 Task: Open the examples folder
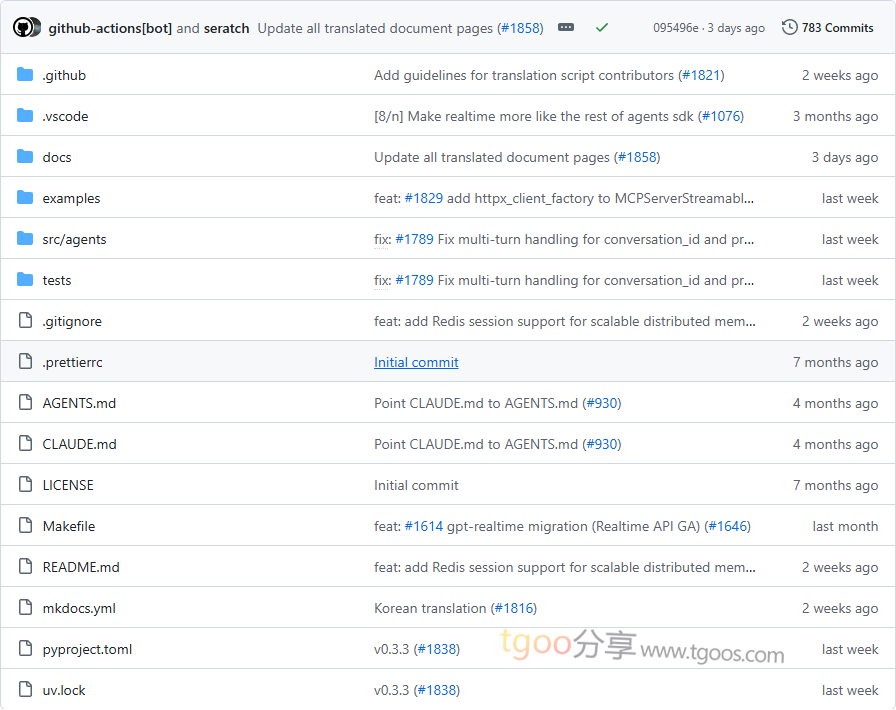71,198
